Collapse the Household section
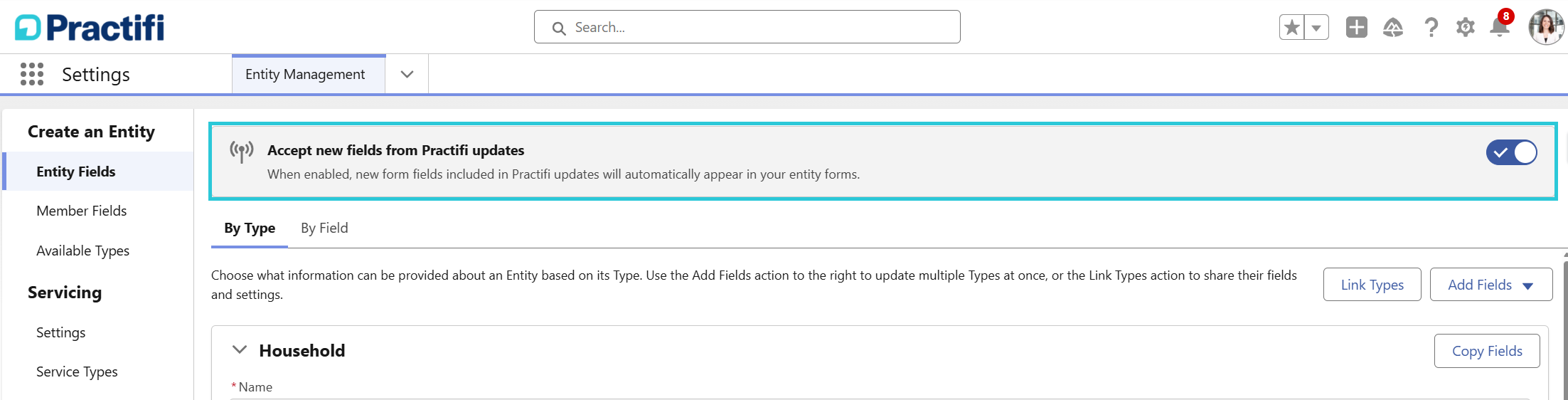This screenshot has height=400, width=1568. coord(240,350)
